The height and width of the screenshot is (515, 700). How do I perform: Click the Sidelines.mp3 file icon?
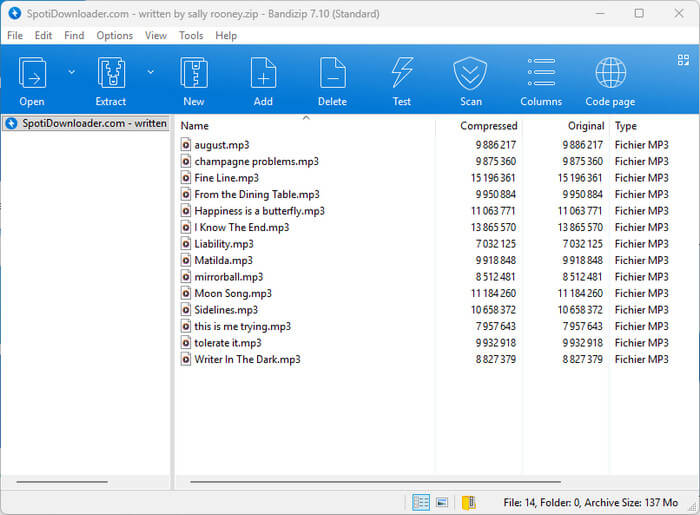(x=186, y=310)
